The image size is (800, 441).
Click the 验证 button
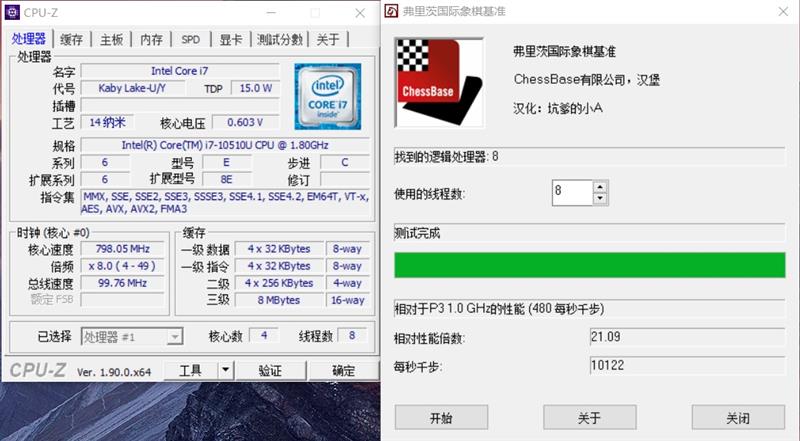click(x=270, y=371)
